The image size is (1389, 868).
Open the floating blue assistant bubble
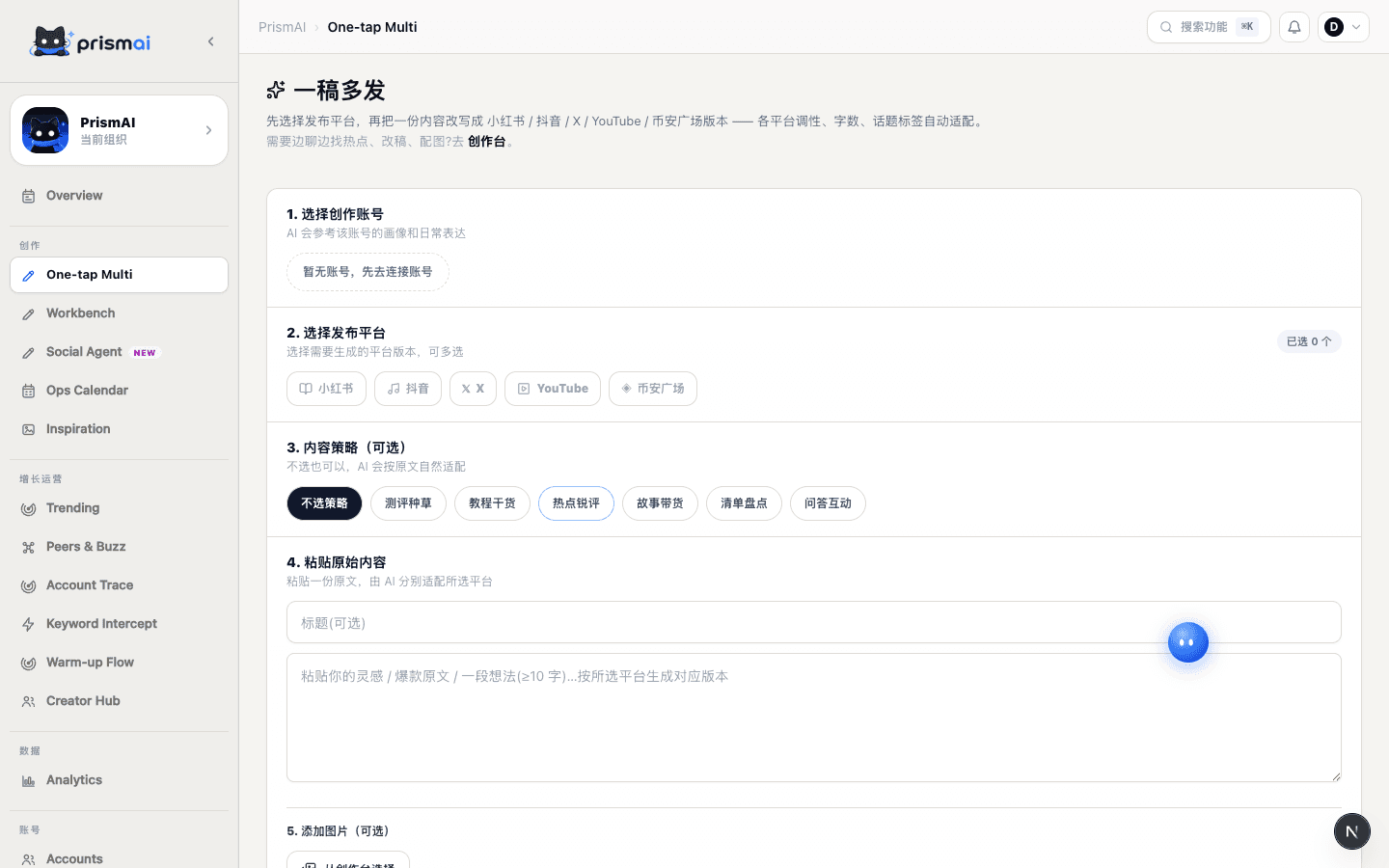(1188, 642)
